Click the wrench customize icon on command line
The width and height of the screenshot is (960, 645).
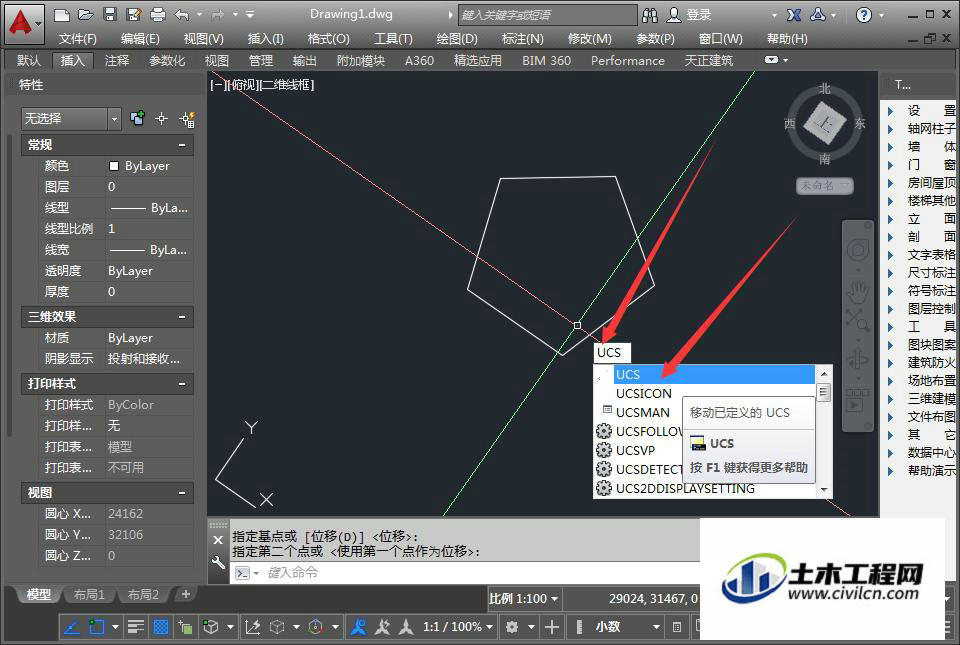(218, 562)
